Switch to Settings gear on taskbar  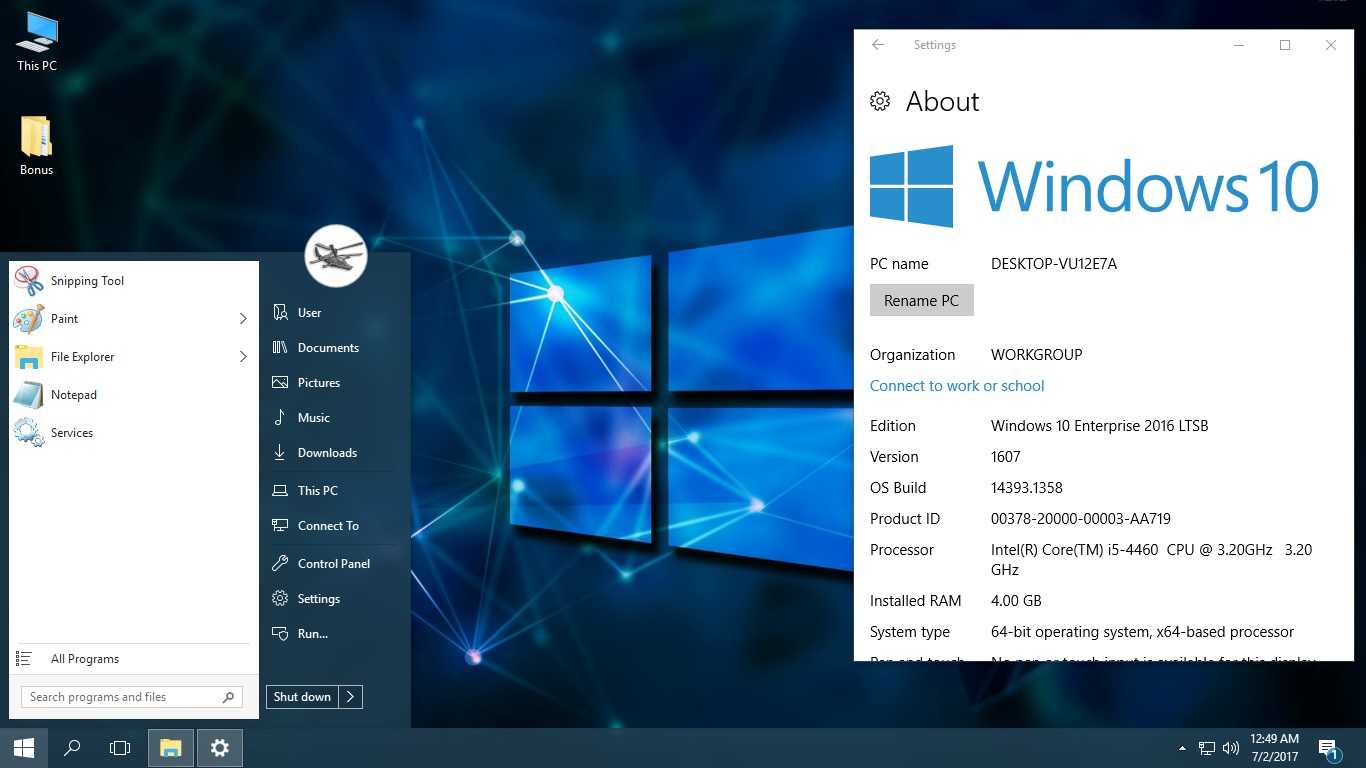pyautogui.click(x=220, y=748)
